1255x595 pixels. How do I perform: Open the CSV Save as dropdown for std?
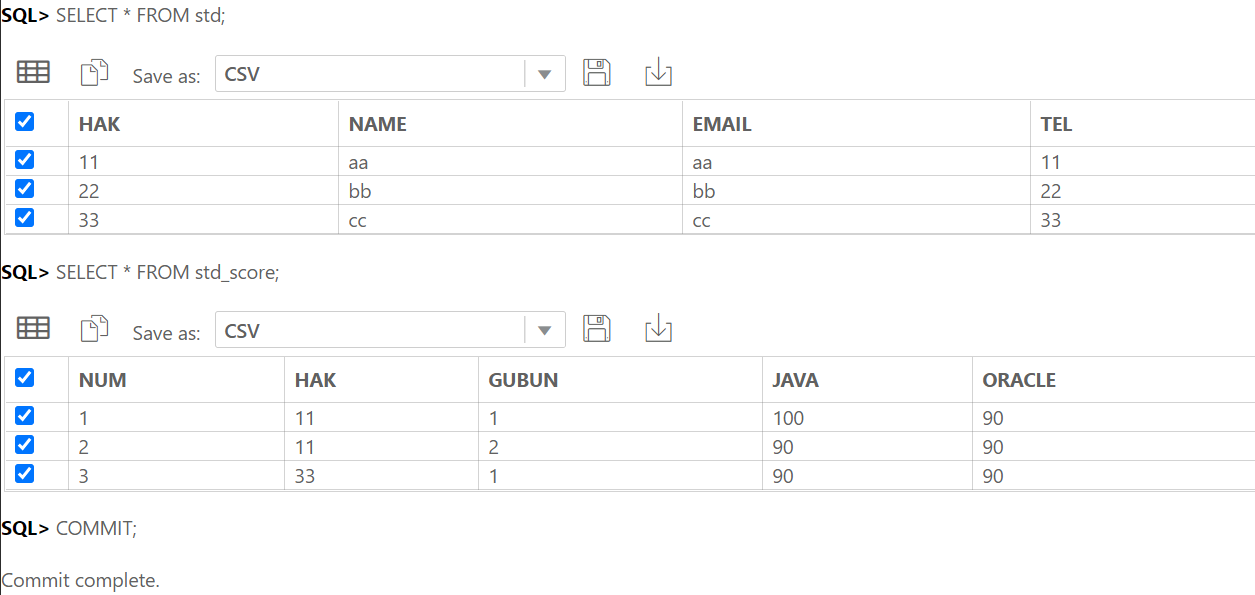(390, 74)
